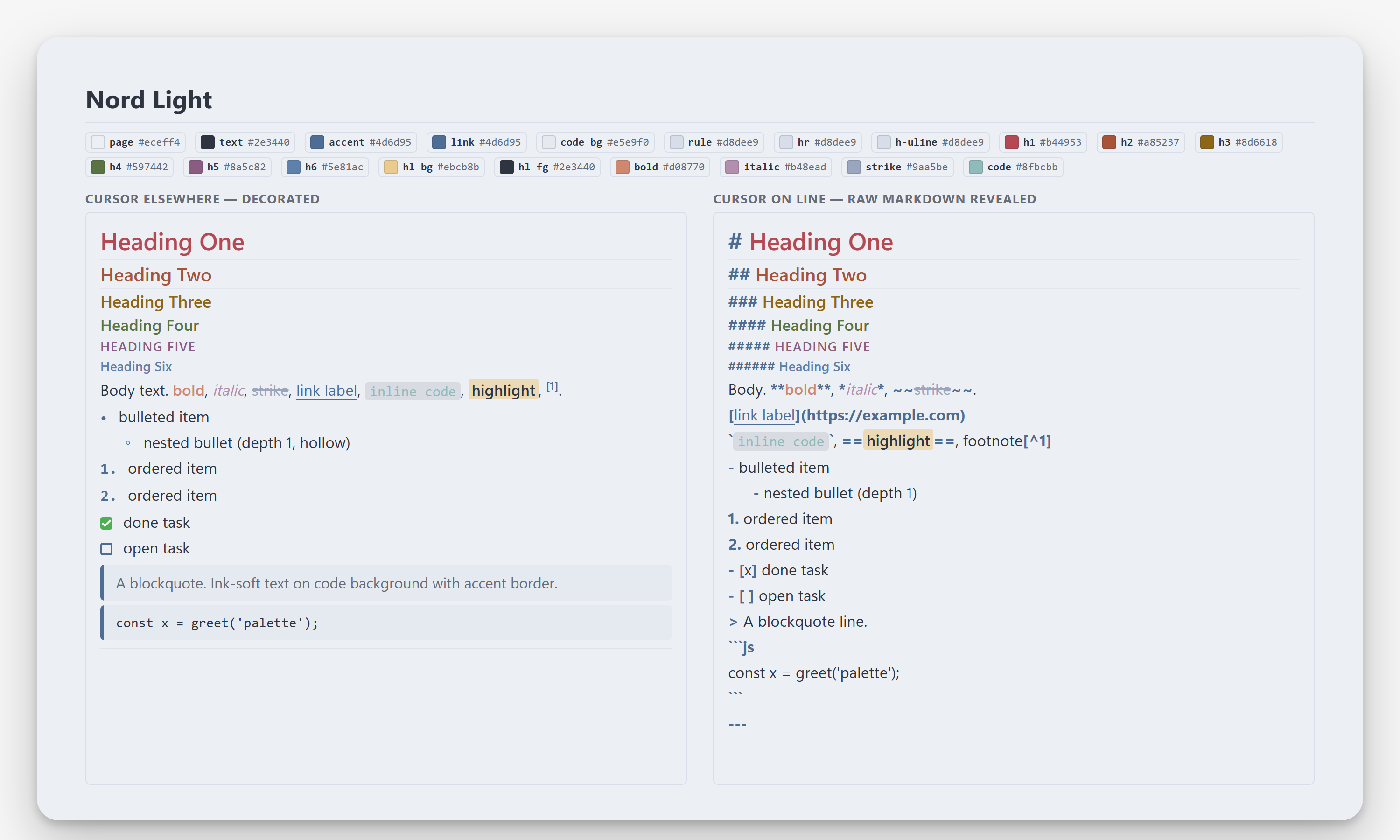This screenshot has height=840, width=1400.
Task: Click the blockquote with accent border
Action: tap(386, 583)
